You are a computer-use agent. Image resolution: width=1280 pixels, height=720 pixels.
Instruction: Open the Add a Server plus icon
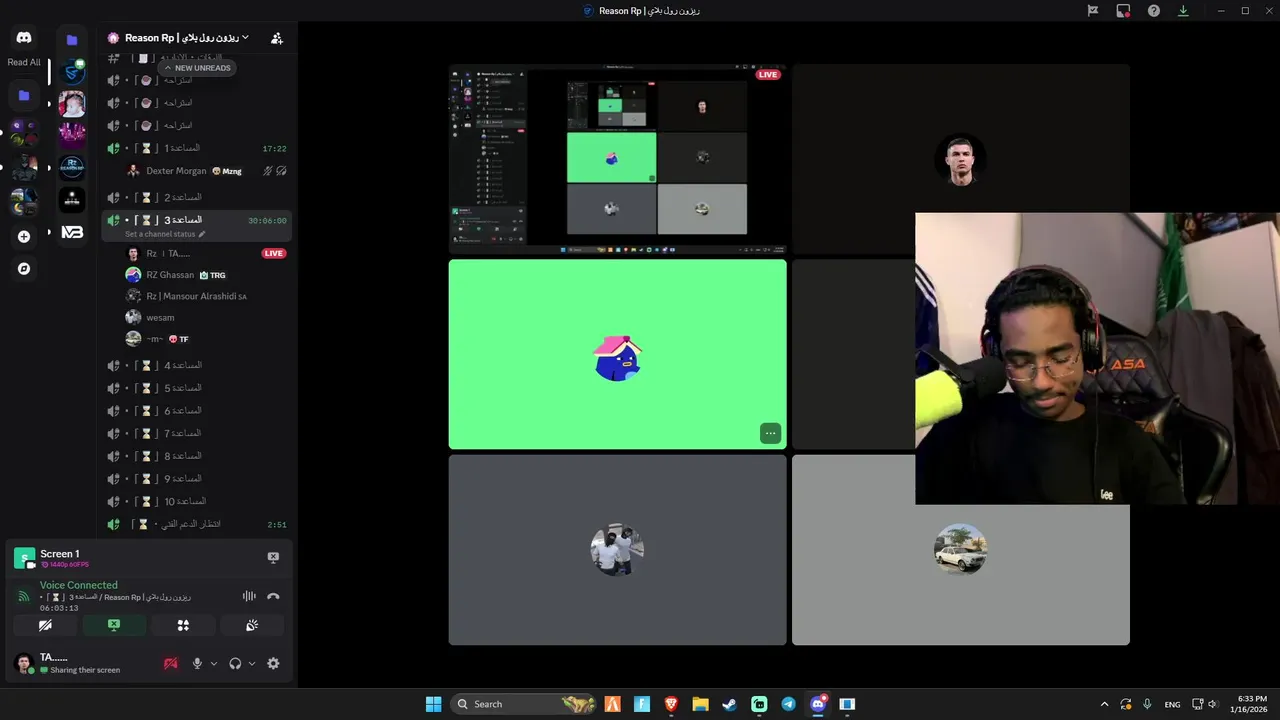point(24,237)
